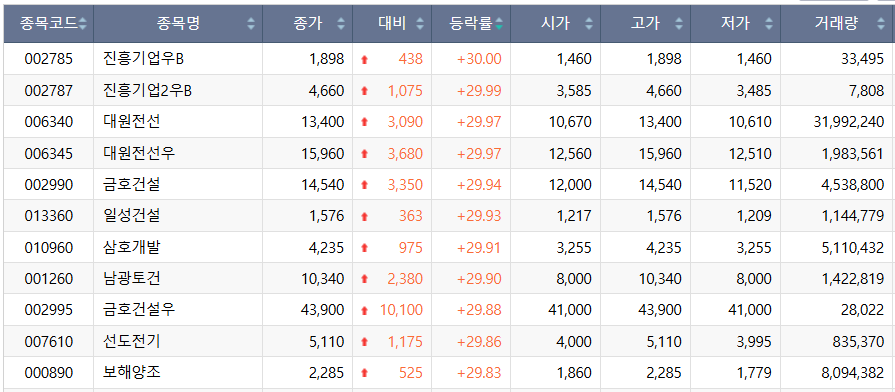The height and width of the screenshot is (392, 895).
Task: Sort by 저가 column sort arrows
Action: pyautogui.click(x=769, y=24)
